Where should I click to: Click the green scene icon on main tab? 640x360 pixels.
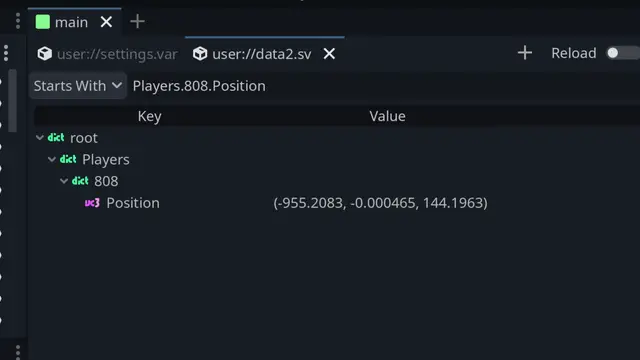(42, 22)
